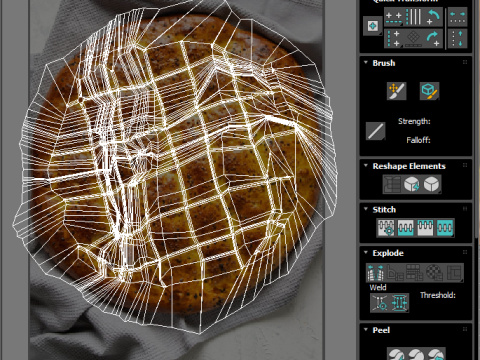
Task: Click the Break icon in Explode
Action: point(375,273)
